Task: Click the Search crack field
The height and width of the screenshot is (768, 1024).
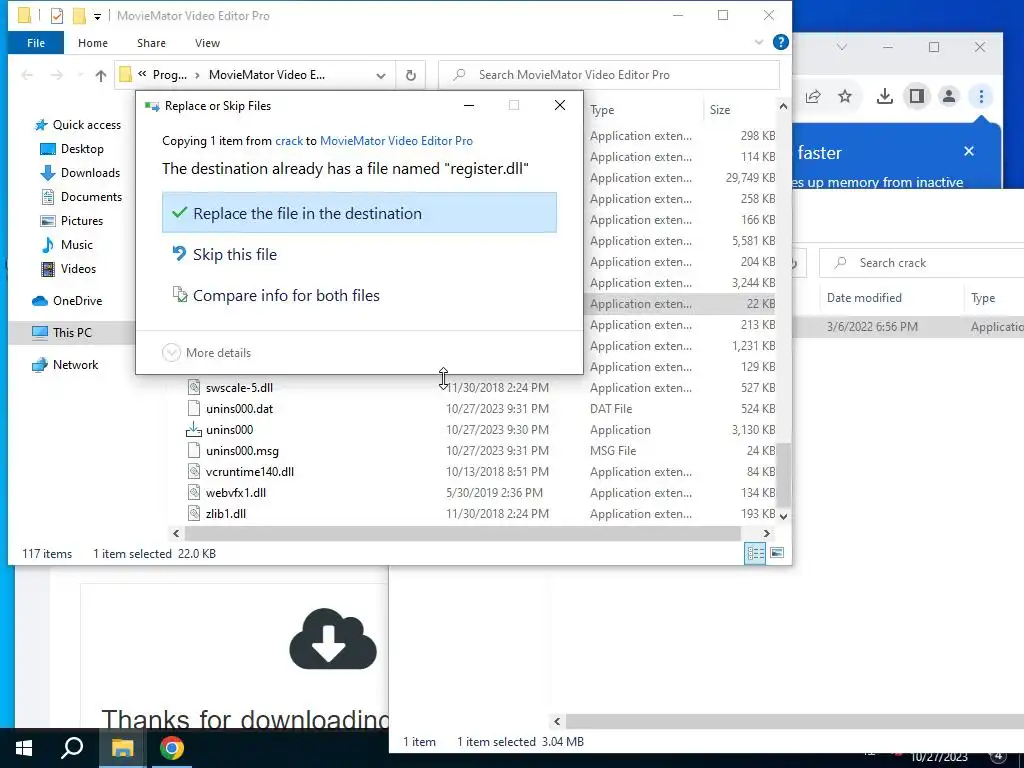Action: pos(921,263)
